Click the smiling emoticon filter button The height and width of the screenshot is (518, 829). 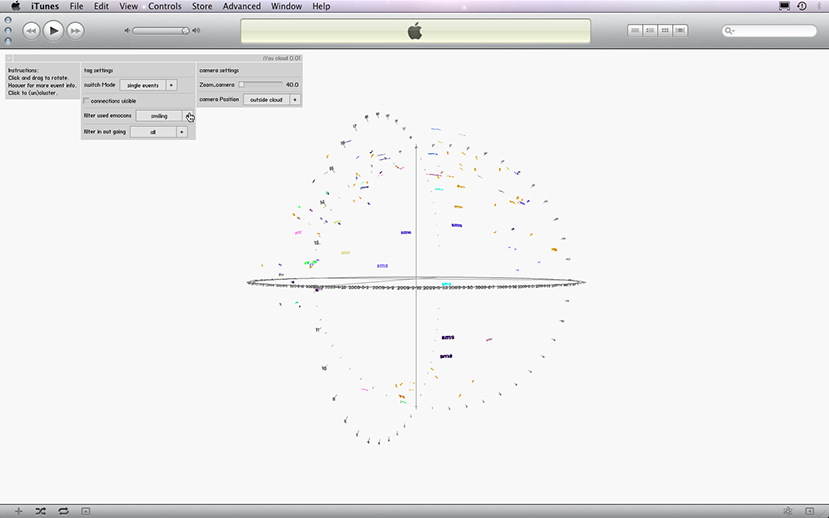[159, 116]
